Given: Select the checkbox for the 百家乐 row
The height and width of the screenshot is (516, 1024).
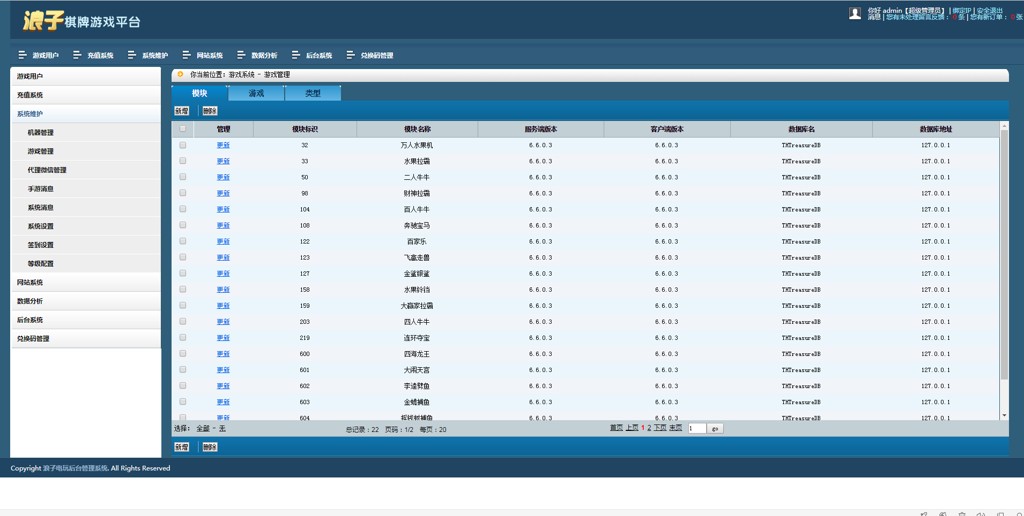Looking at the screenshot, I should 182,241.
